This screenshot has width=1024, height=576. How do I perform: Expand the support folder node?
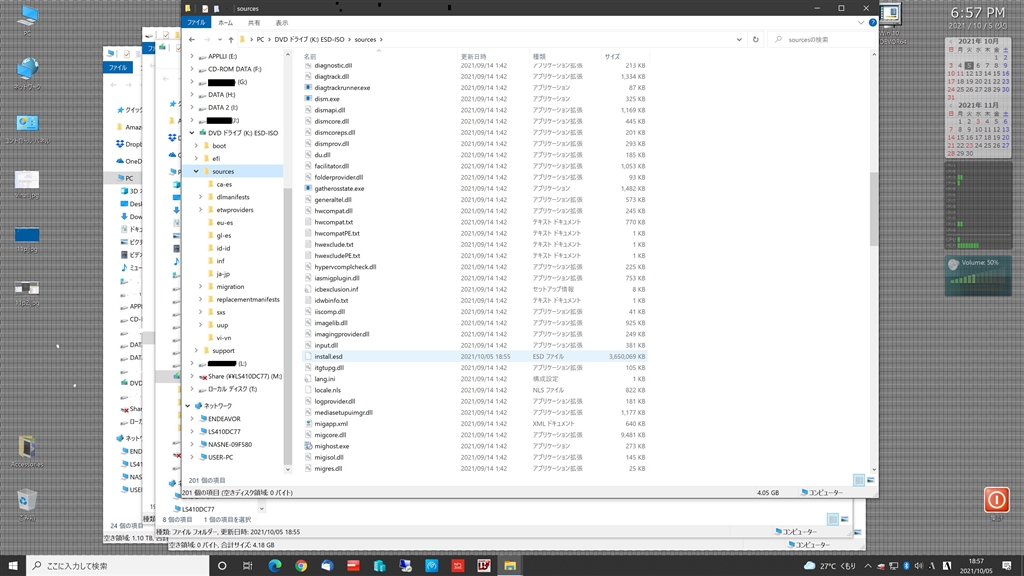pos(196,351)
